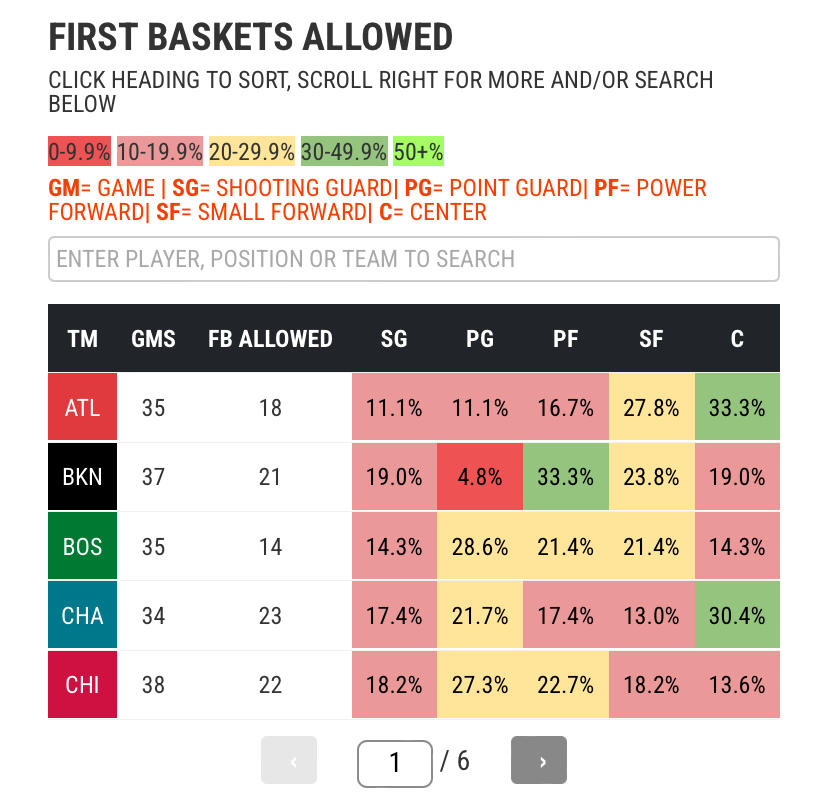Sort the table by TM column
This screenshot has height=804, width=828.
click(83, 339)
